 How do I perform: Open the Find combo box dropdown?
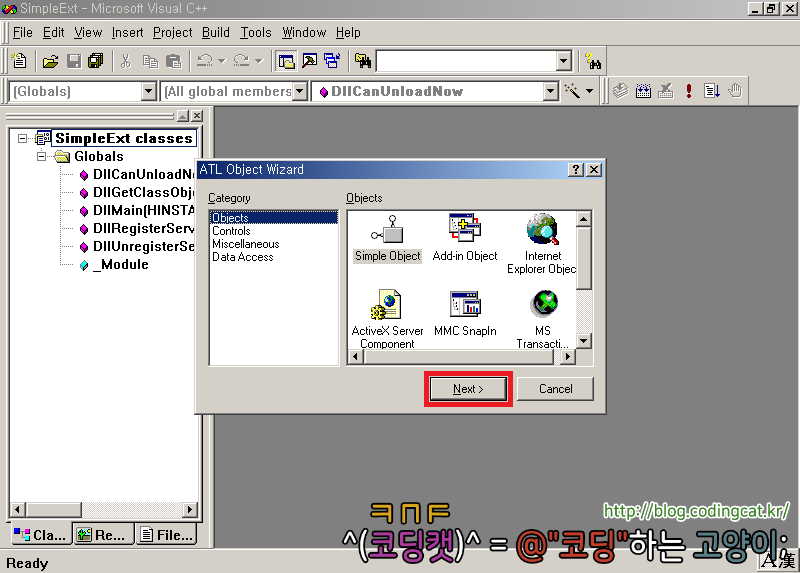point(563,61)
